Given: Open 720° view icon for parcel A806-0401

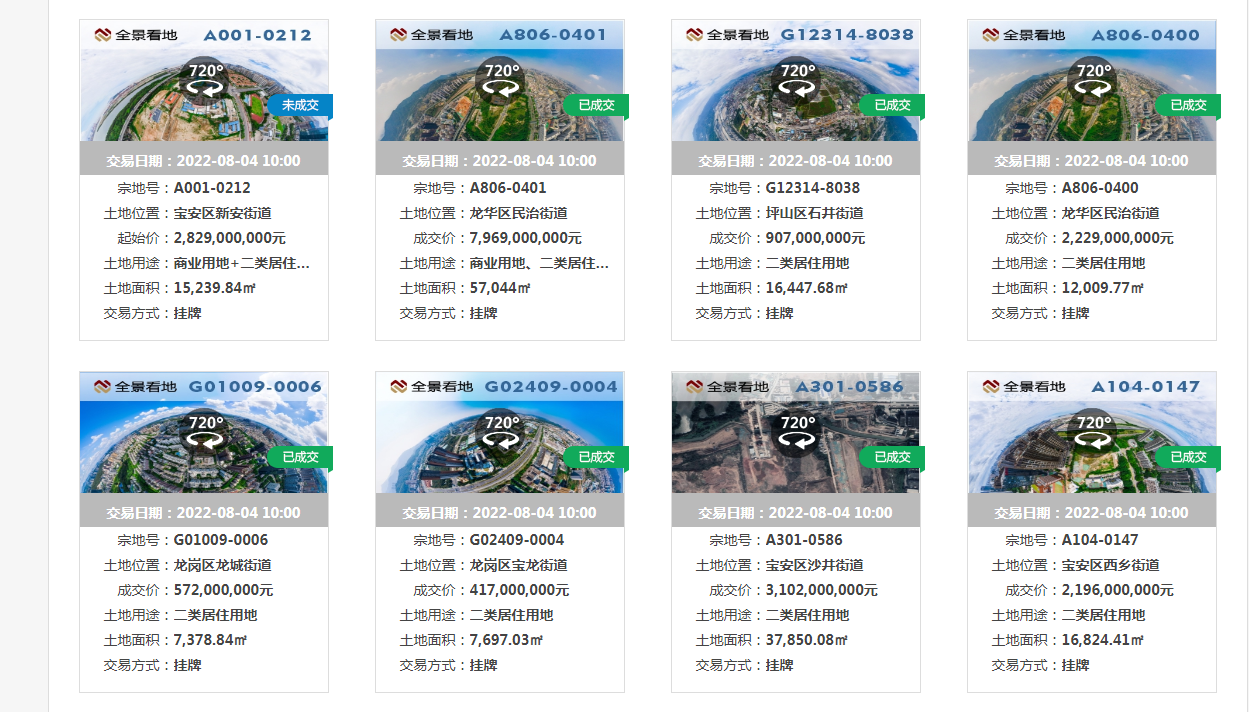Looking at the screenshot, I should (501, 80).
